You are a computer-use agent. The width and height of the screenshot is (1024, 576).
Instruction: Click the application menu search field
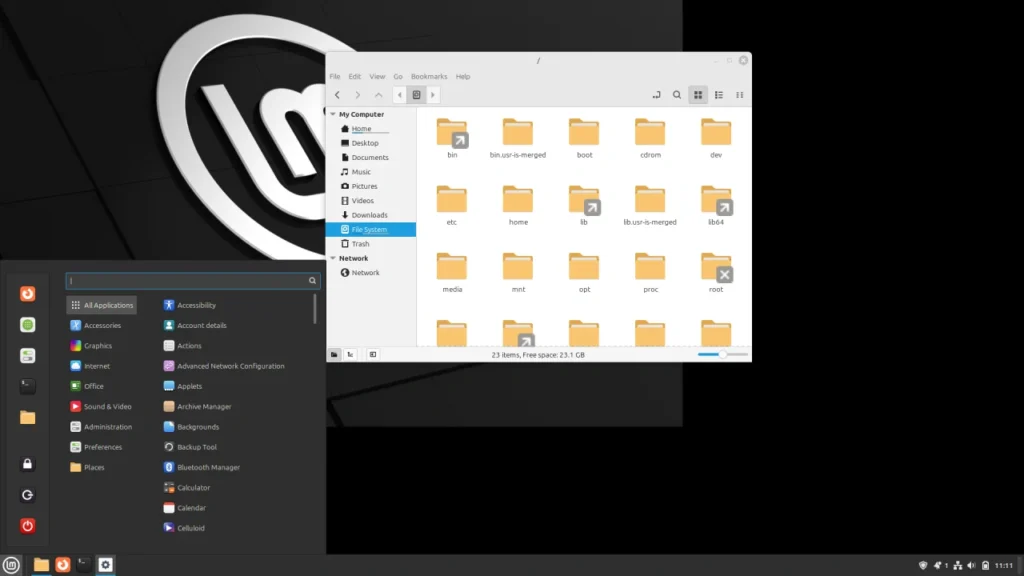(x=193, y=281)
